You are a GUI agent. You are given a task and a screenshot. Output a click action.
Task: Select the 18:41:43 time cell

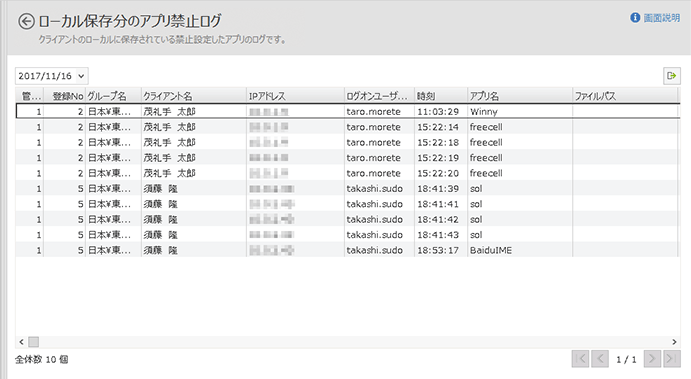[441, 235]
